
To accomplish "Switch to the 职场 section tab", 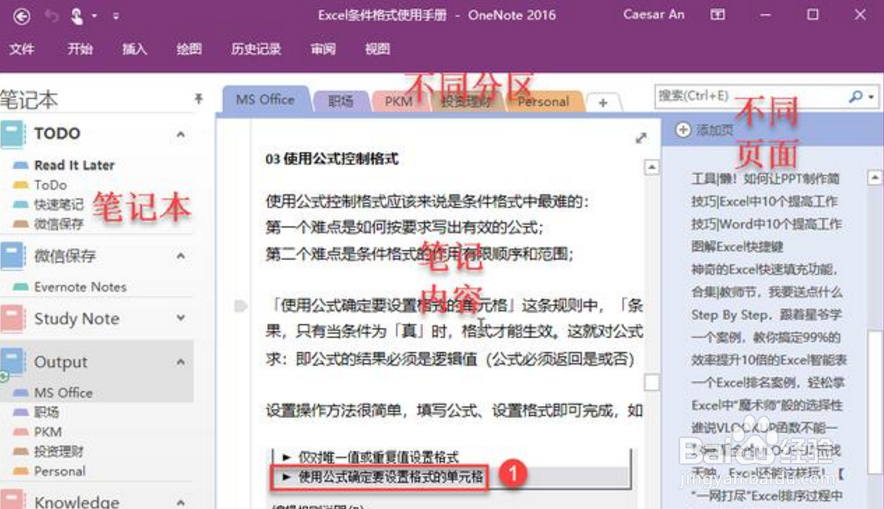I will coord(341,101).
